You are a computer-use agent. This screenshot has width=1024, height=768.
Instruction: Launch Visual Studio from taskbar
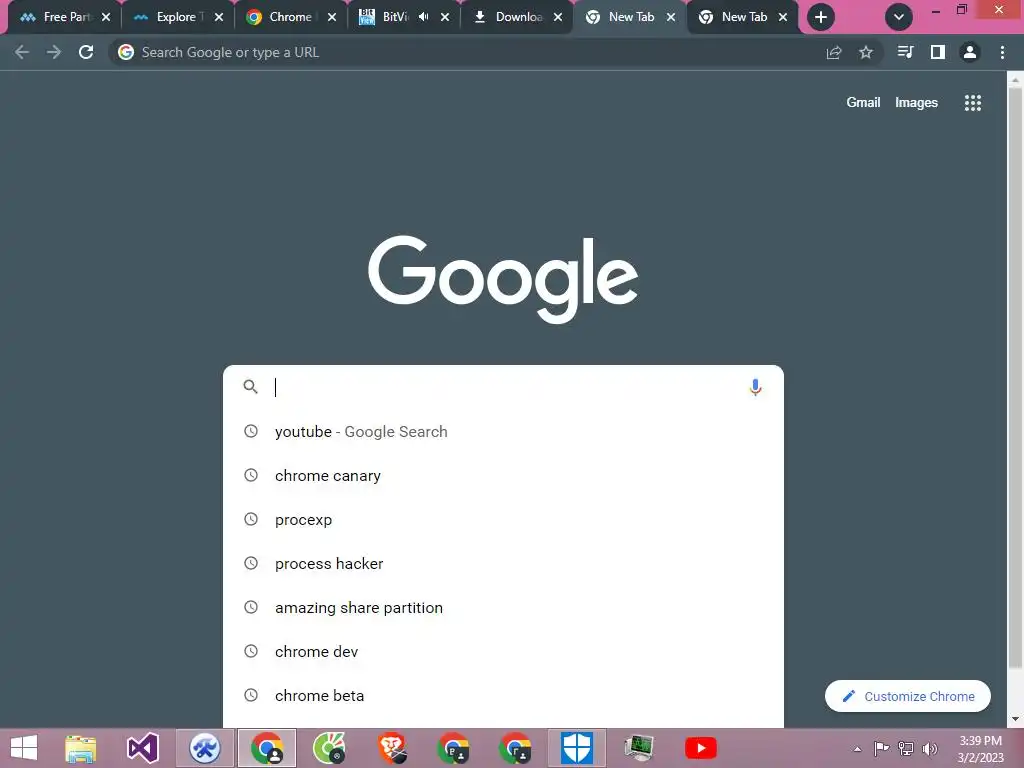142,748
